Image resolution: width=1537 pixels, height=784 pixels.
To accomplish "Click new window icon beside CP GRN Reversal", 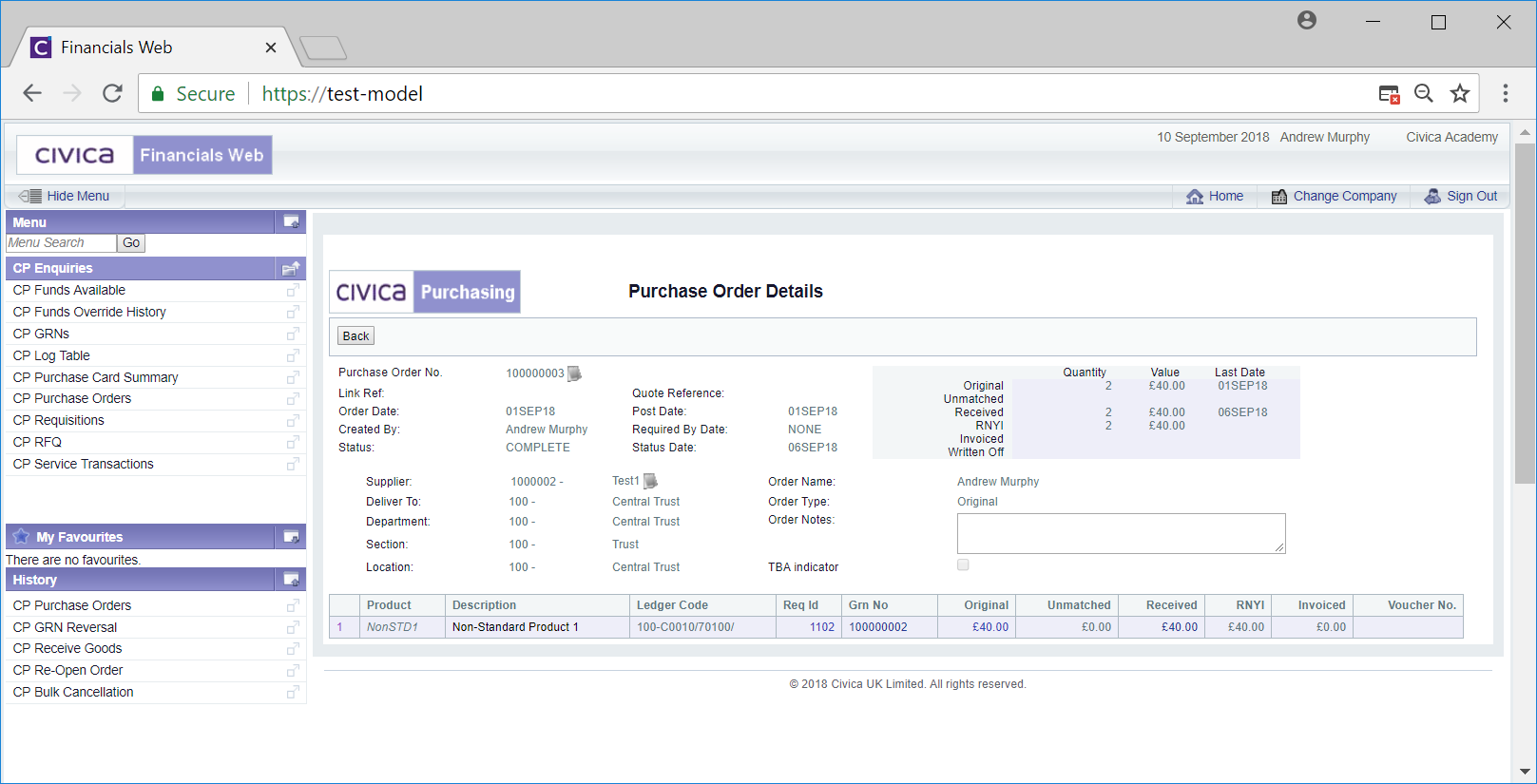I will [x=293, y=627].
